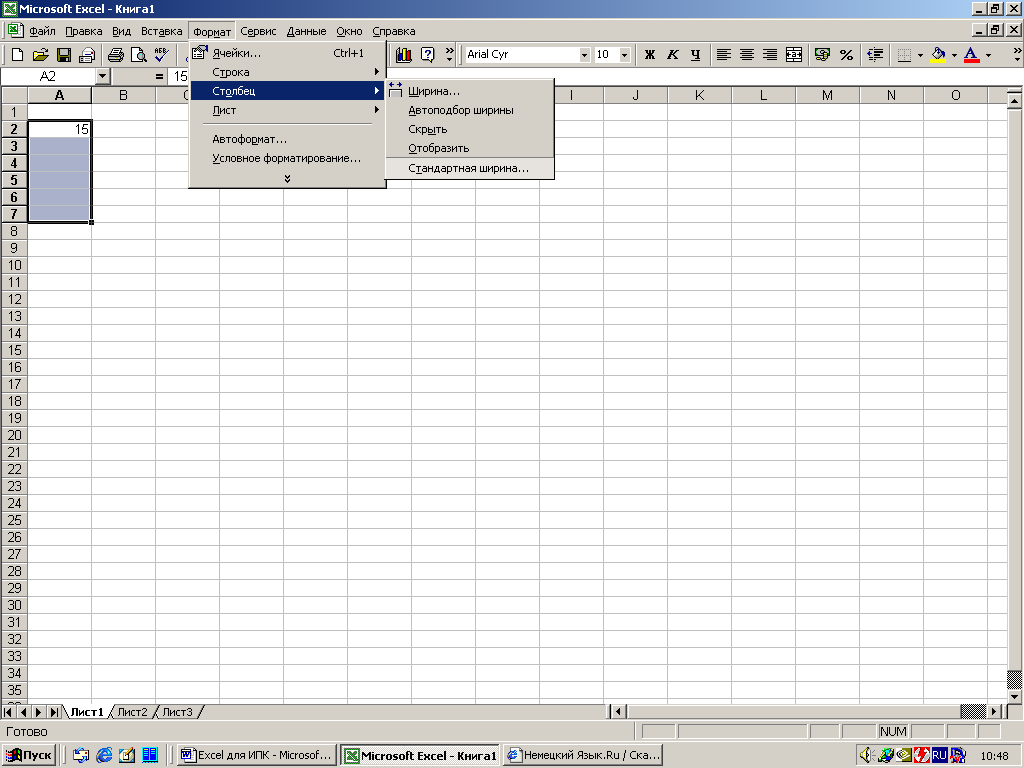Select Ширина... in the column submenu
This screenshot has width=1024, height=768.
pyautogui.click(x=470, y=91)
